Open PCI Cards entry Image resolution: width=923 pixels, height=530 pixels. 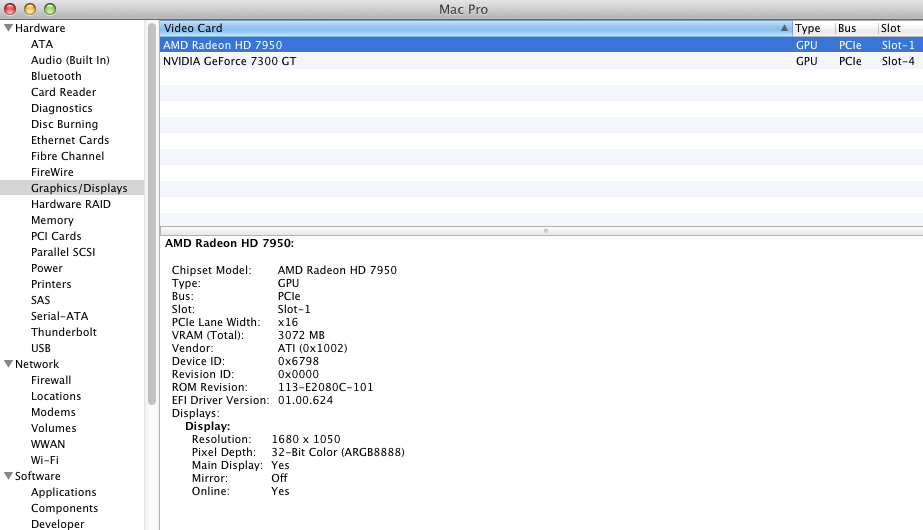(56, 236)
